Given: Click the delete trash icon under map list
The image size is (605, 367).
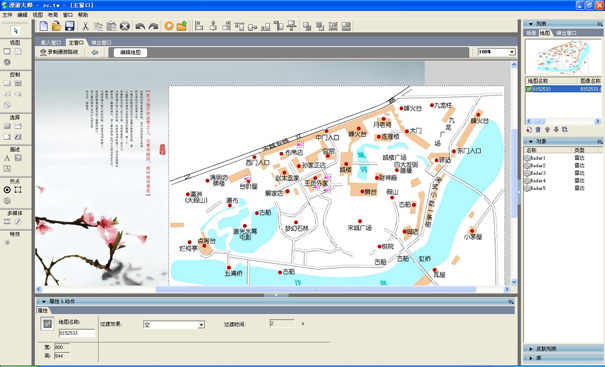Looking at the screenshot, I should 538,130.
